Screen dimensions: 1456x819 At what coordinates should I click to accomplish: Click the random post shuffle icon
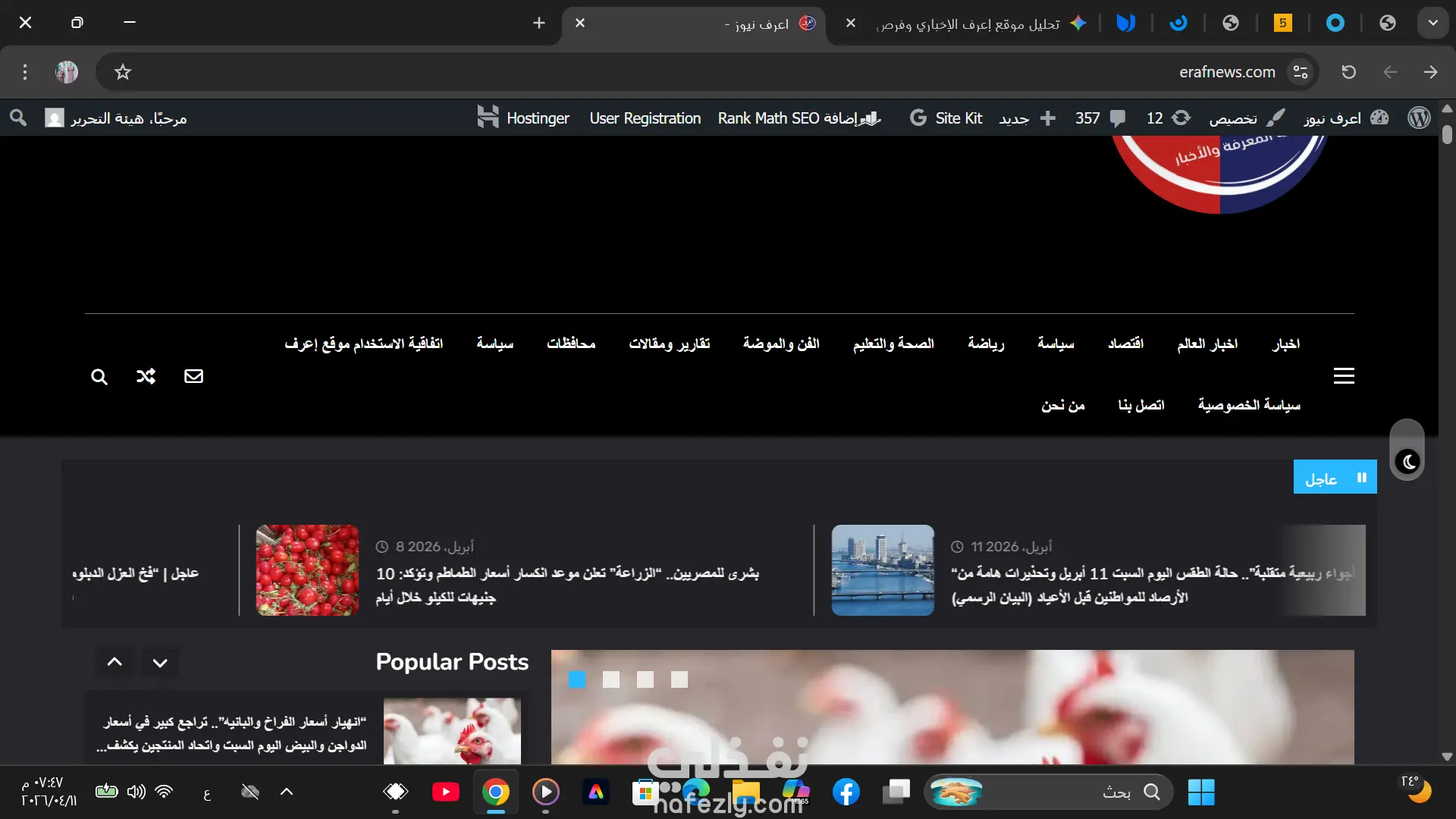click(146, 376)
